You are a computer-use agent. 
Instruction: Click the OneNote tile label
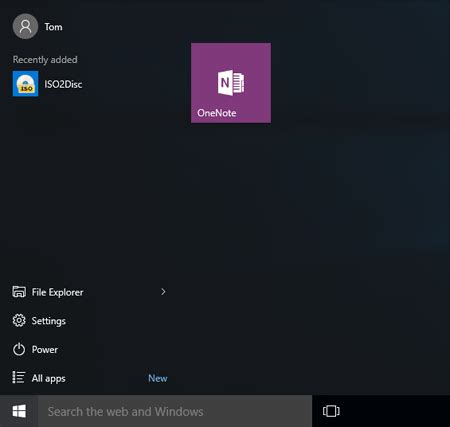point(217,113)
